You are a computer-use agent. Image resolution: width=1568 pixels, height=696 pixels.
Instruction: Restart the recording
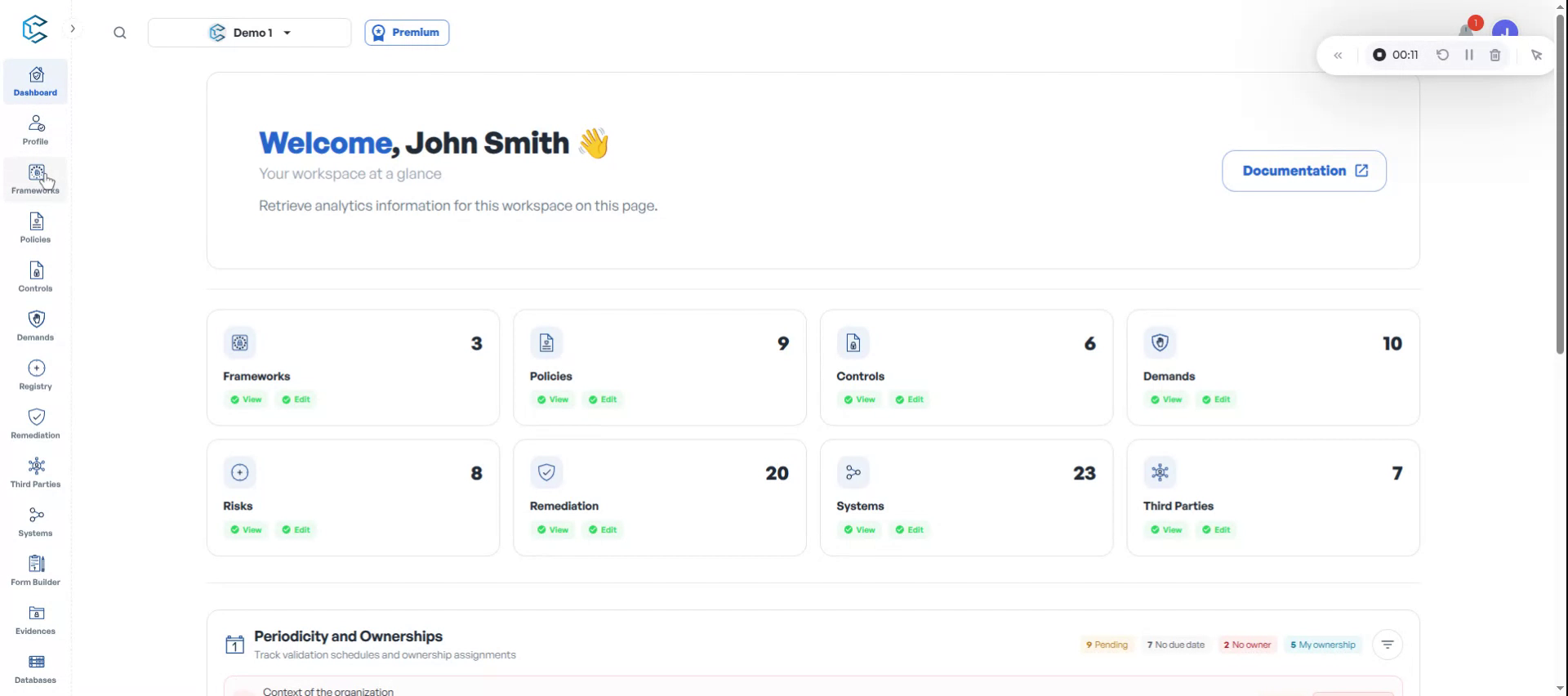1443,55
